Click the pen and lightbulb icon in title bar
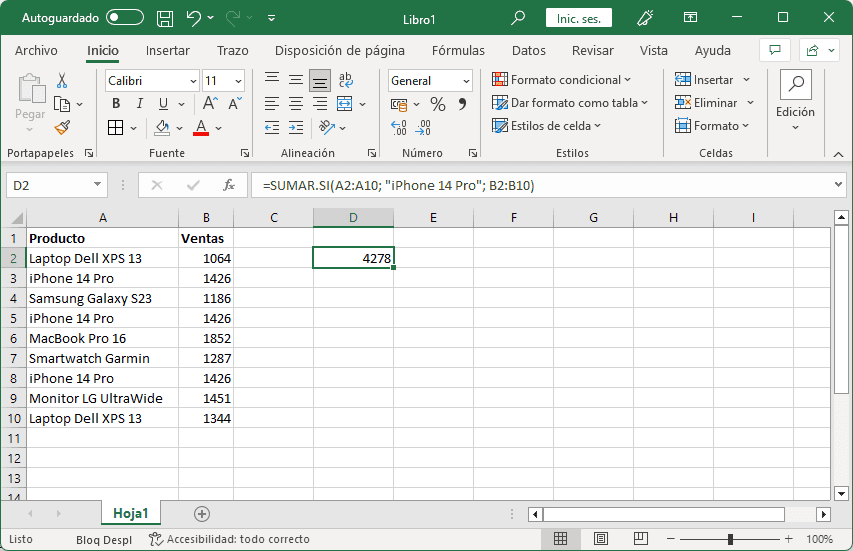Viewport: 853px width, 551px height. [645, 18]
